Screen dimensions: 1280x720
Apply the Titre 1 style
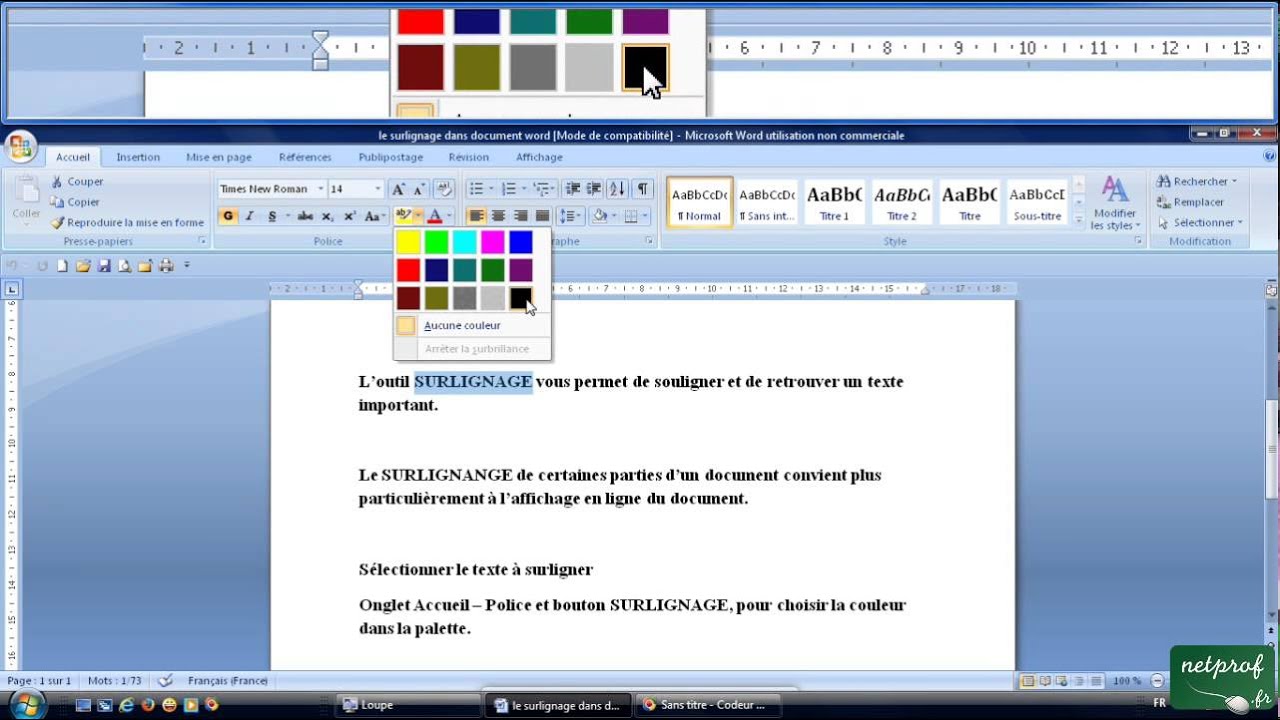tap(834, 203)
